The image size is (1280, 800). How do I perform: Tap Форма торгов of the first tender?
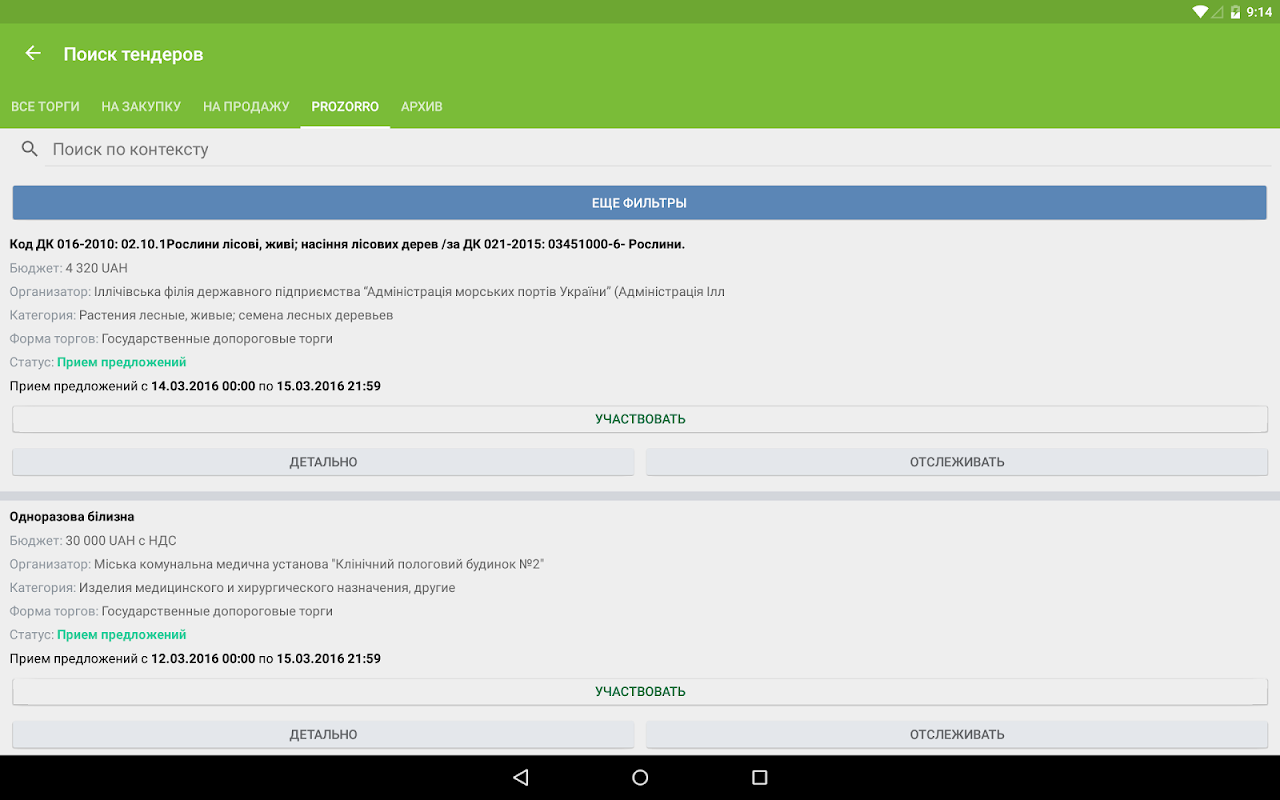(x=171, y=339)
